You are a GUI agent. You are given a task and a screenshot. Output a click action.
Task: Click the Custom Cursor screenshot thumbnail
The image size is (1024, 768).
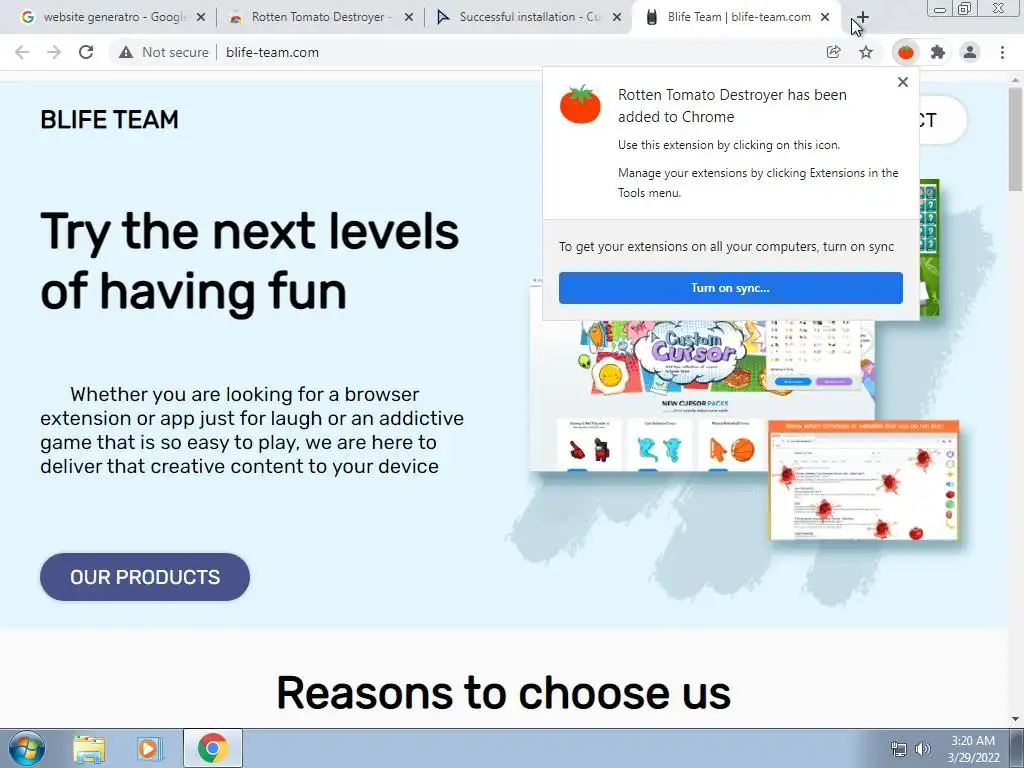(702, 395)
